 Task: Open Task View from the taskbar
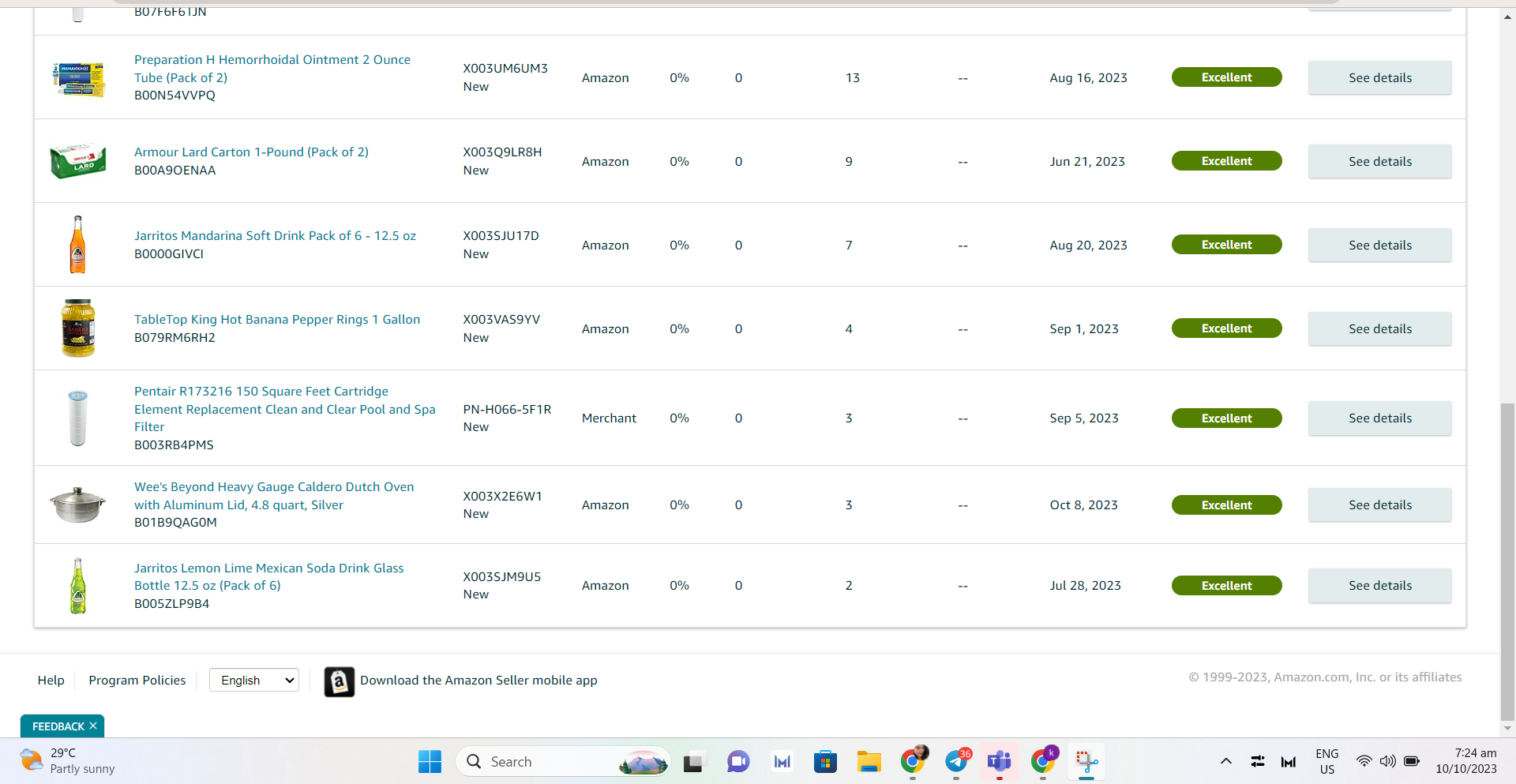coord(693,761)
